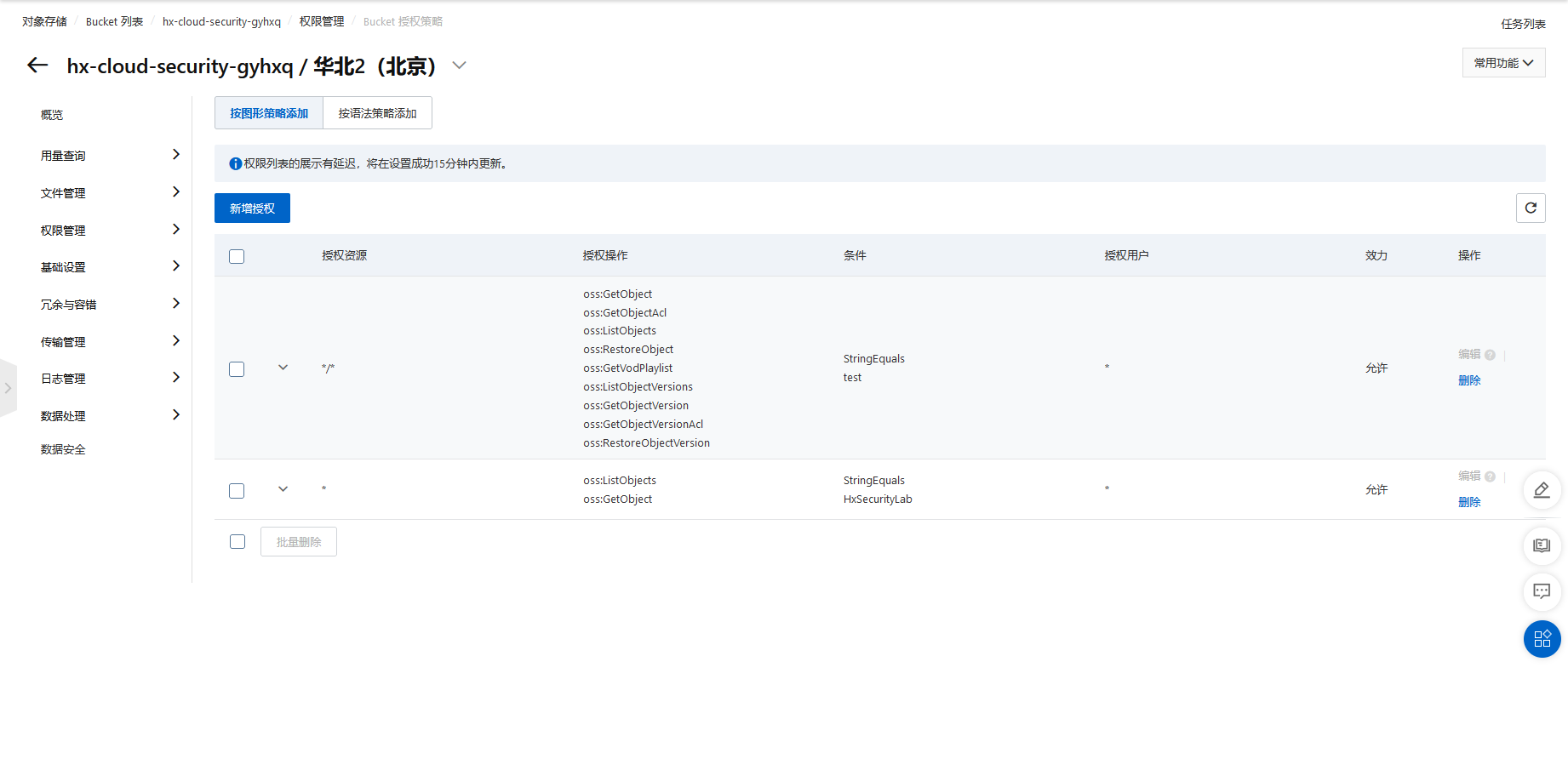Expand the HxSecurityLab policy row chevron
The image size is (1568, 776).
point(283,489)
